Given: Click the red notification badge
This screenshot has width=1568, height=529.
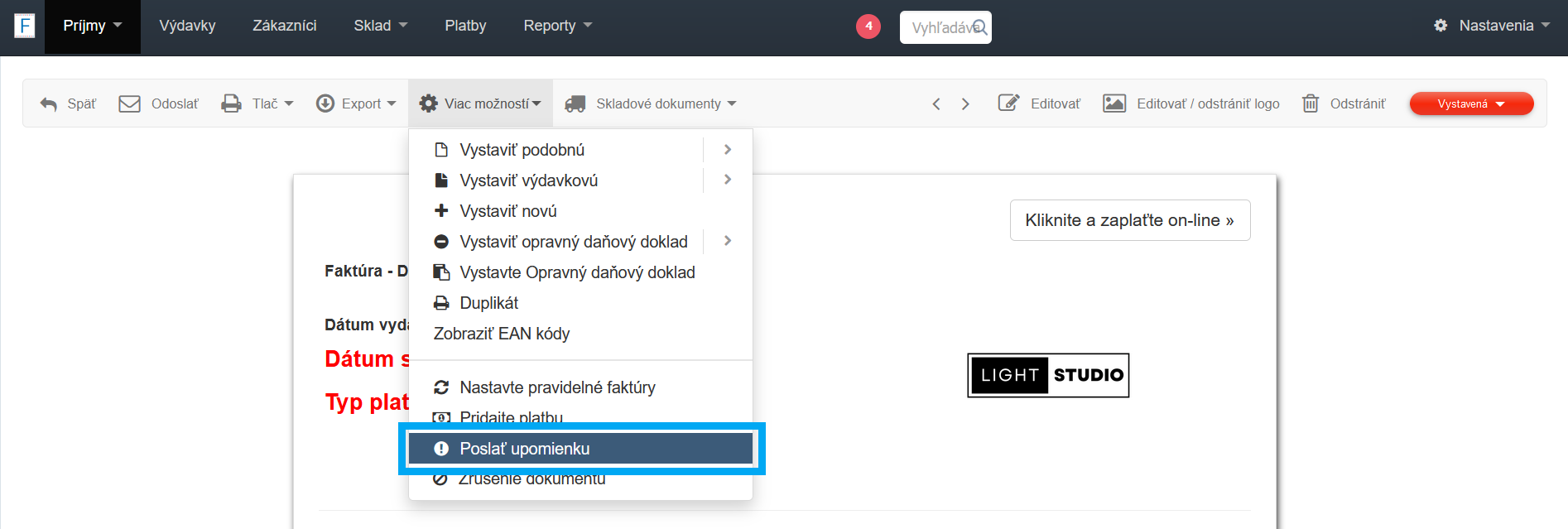Looking at the screenshot, I should [x=868, y=26].
